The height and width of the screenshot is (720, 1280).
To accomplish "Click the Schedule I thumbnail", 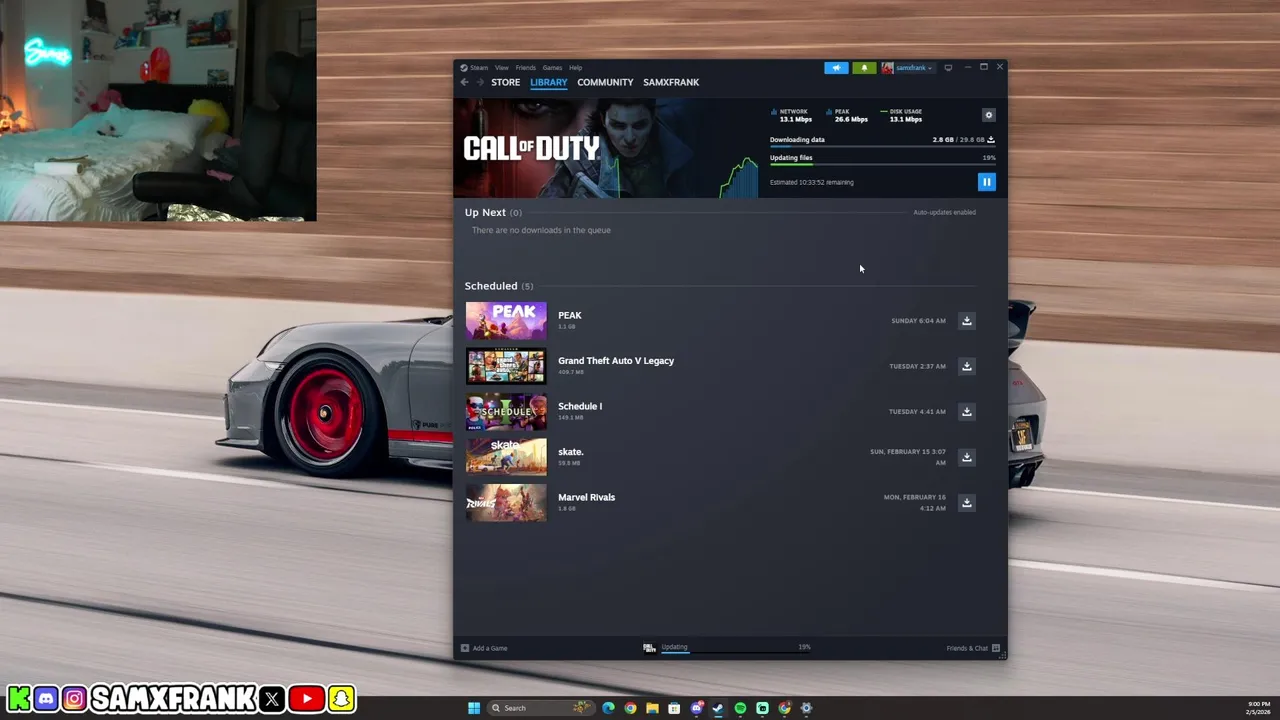I will [x=506, y=412].
